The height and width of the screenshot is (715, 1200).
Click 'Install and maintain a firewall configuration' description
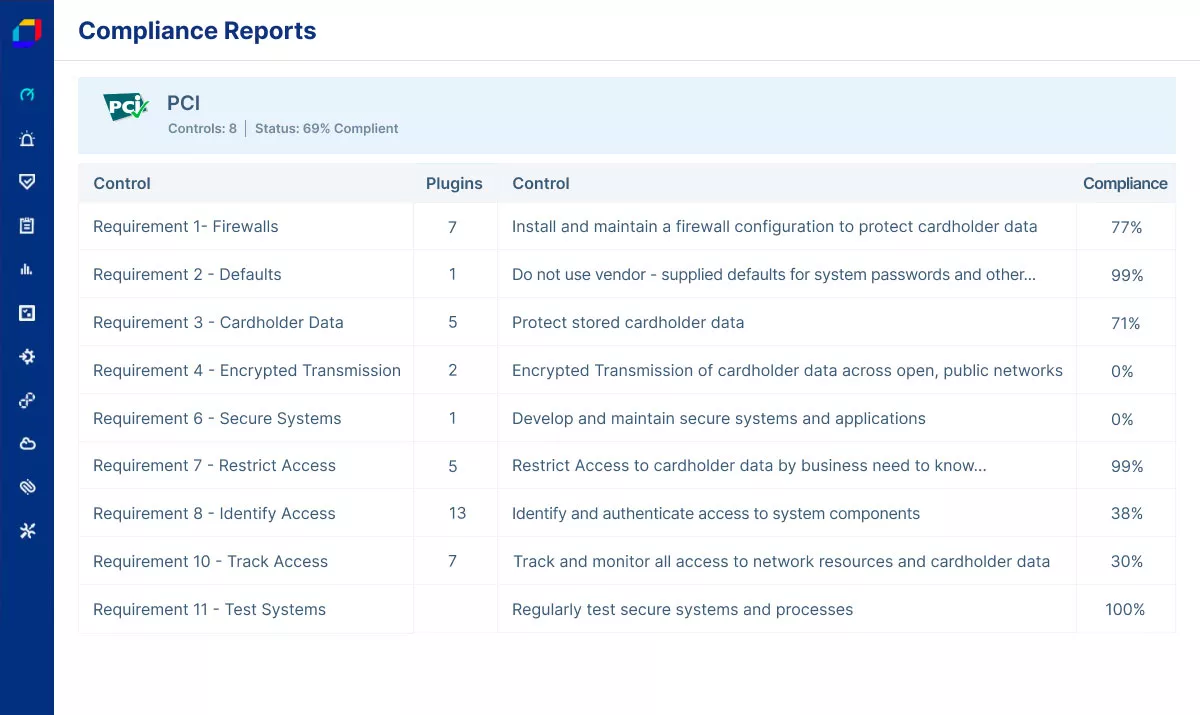point(775,227)
